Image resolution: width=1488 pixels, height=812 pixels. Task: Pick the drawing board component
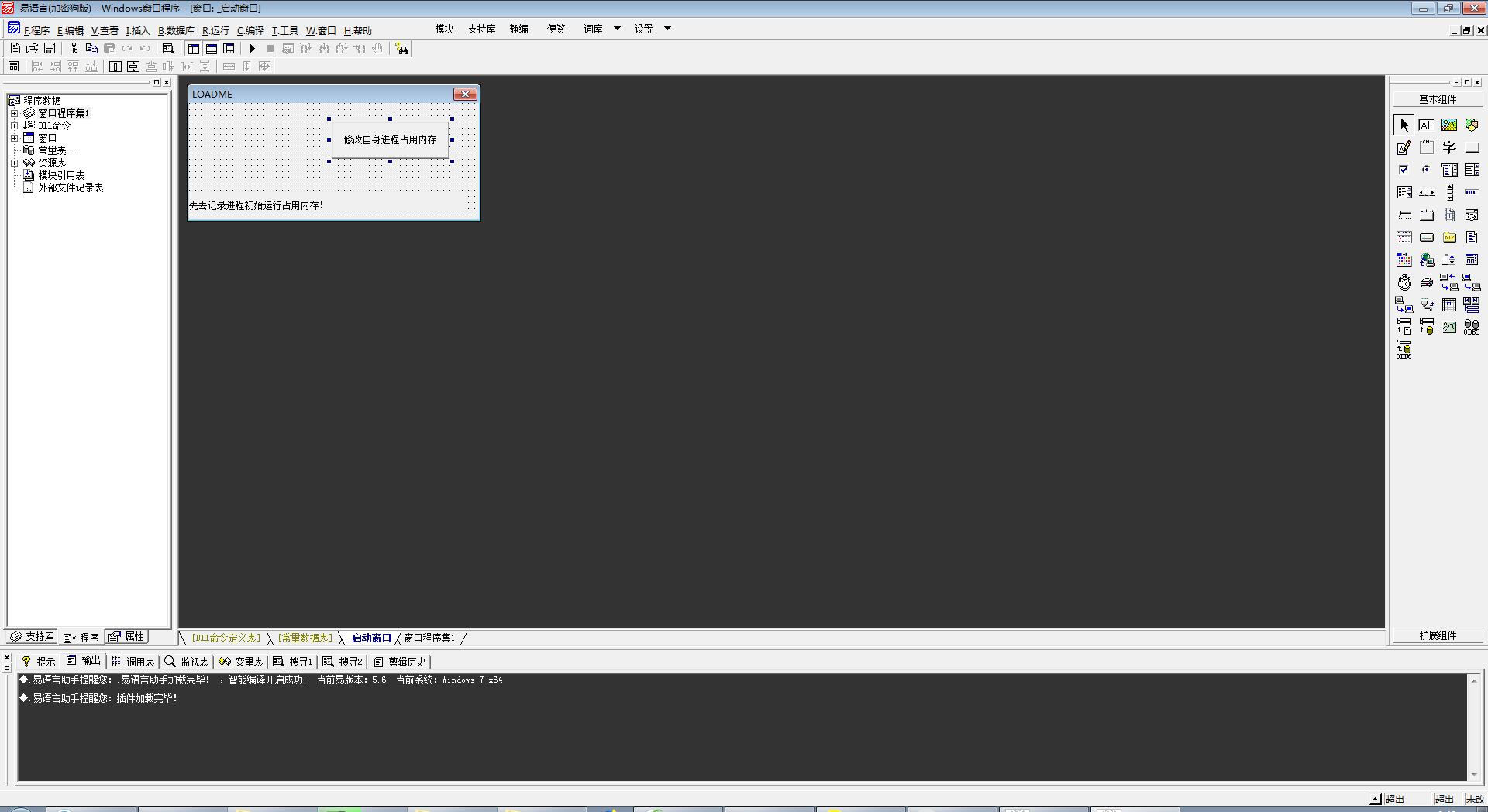1404,147
